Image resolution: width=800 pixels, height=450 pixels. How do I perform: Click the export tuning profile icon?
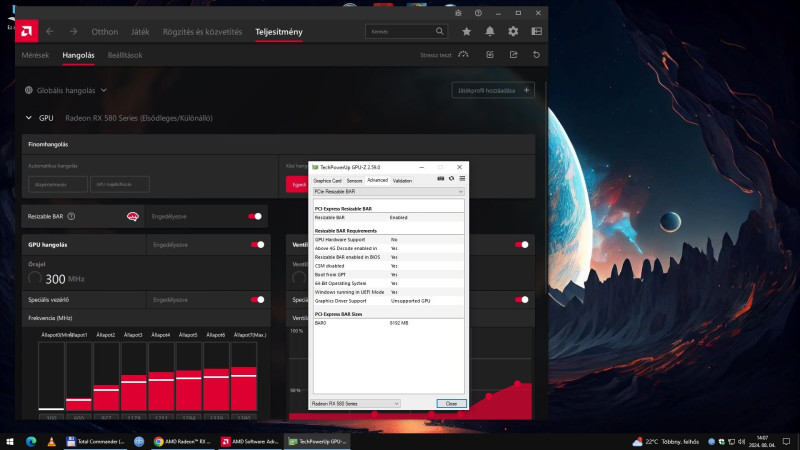click(513, 55)
